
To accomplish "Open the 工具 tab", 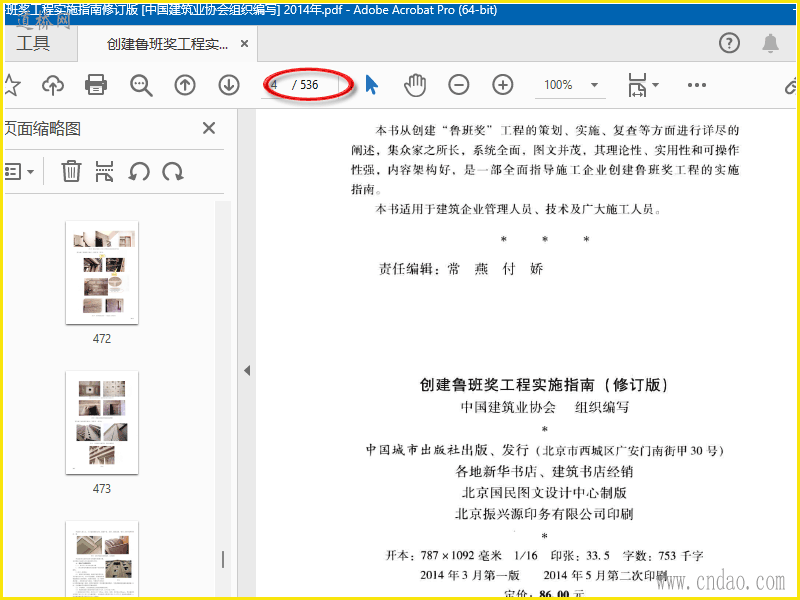I will coord(33,43).
